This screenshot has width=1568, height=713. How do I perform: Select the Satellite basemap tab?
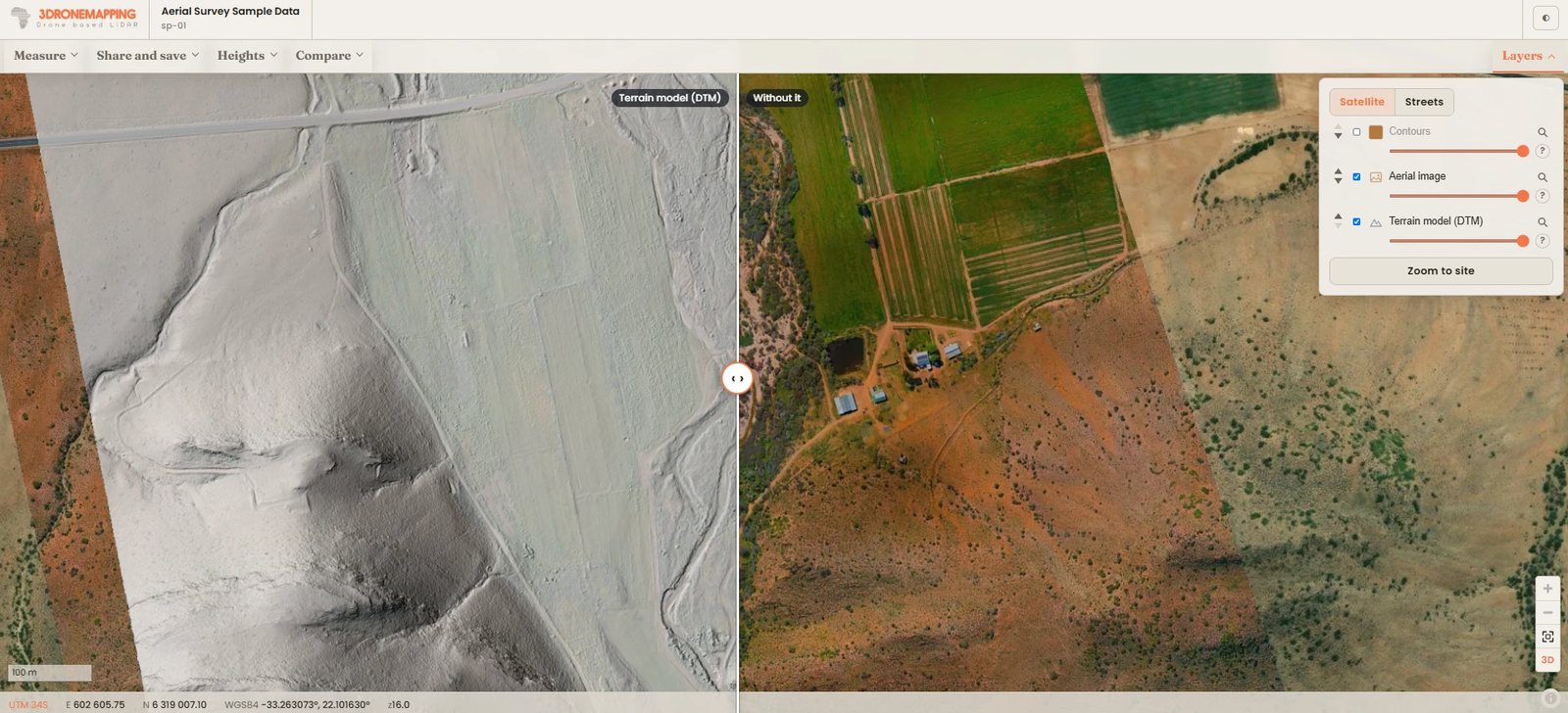1362,102
